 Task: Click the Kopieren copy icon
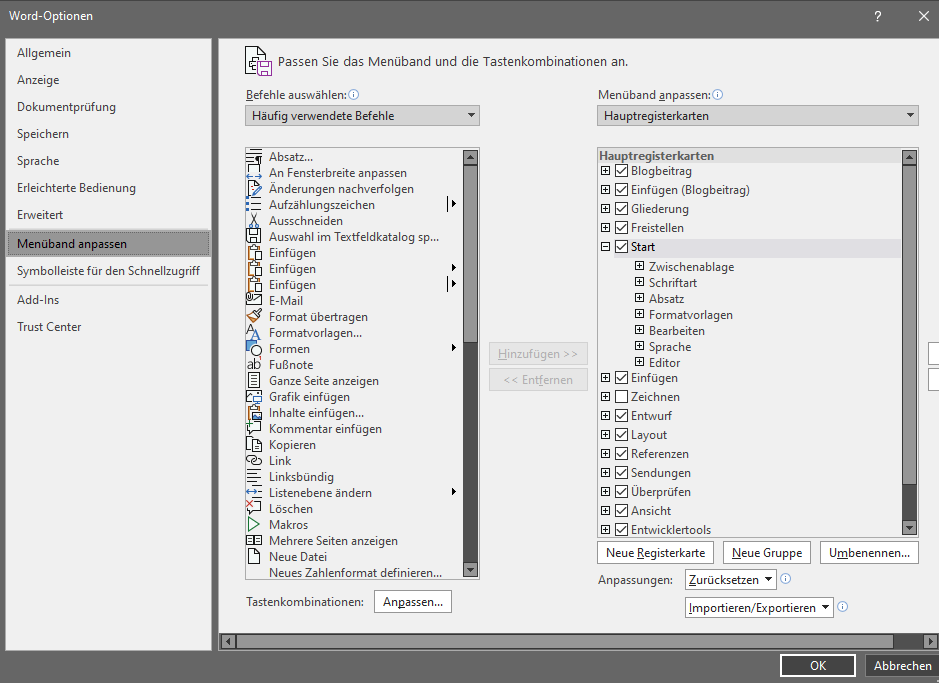point(254,445)
